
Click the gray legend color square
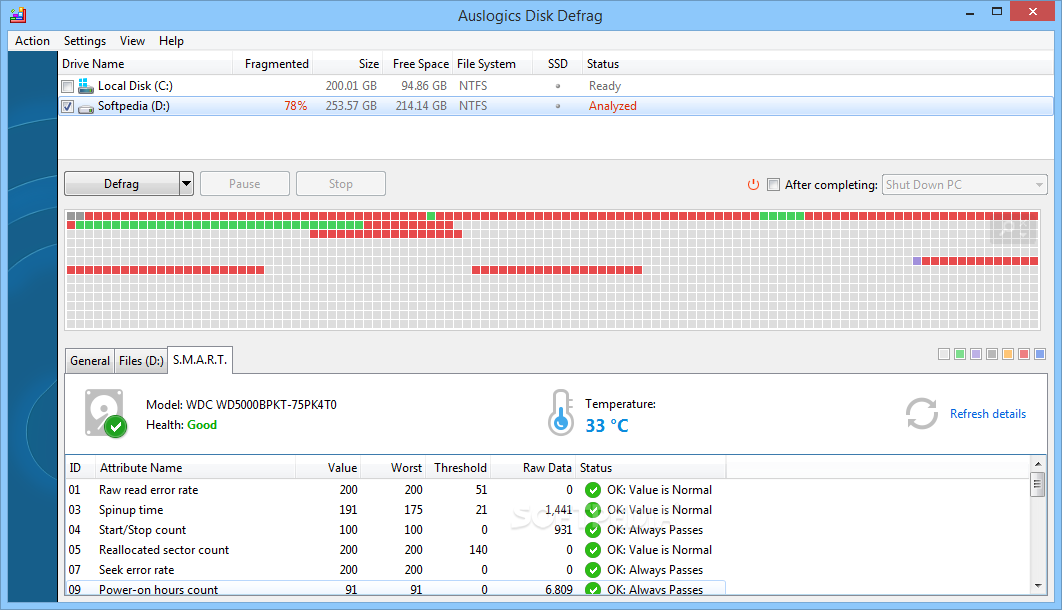coord(992,354)
